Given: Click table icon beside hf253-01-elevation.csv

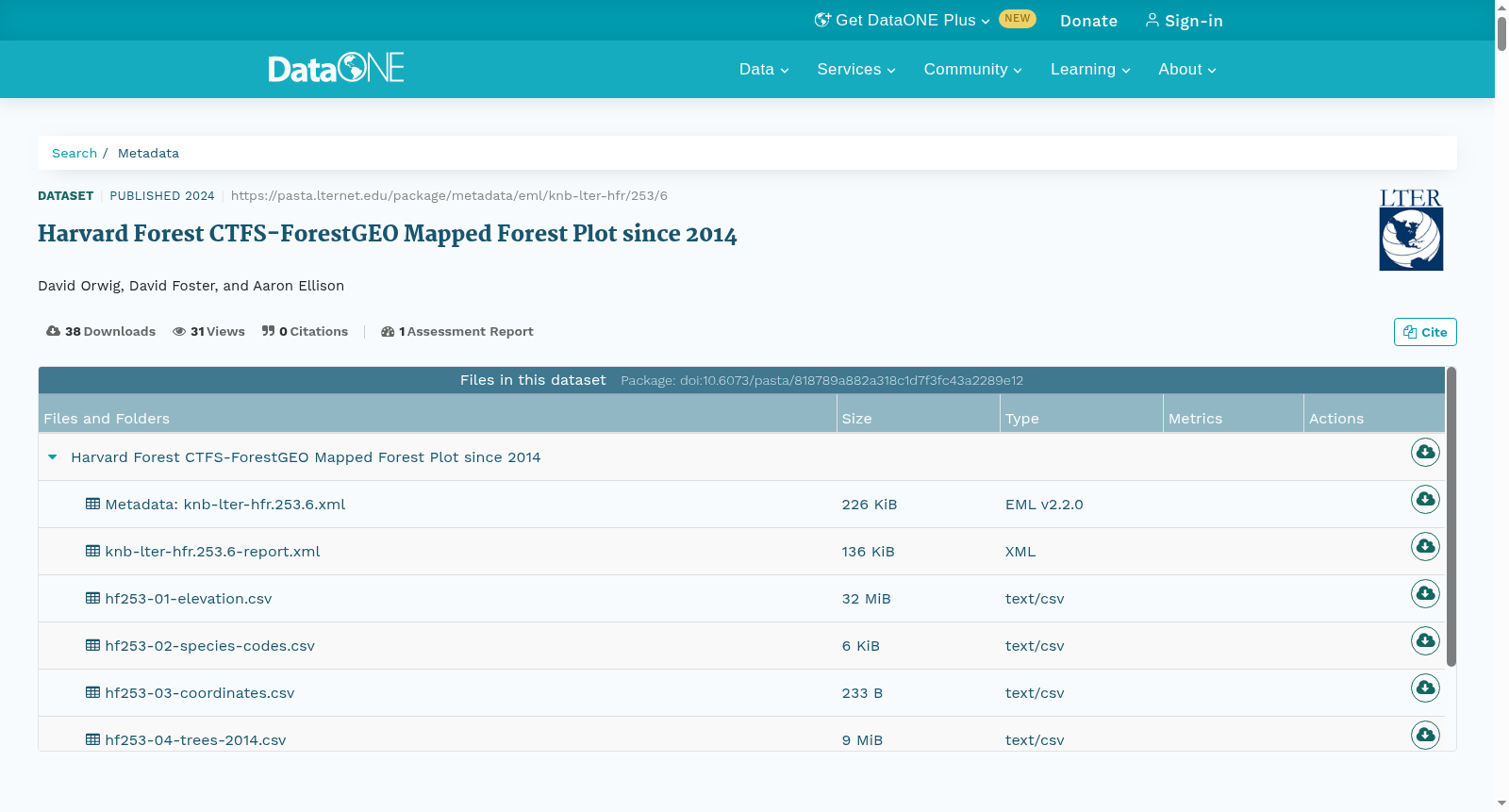Looking at the screenshot, I should pos(92,598).
